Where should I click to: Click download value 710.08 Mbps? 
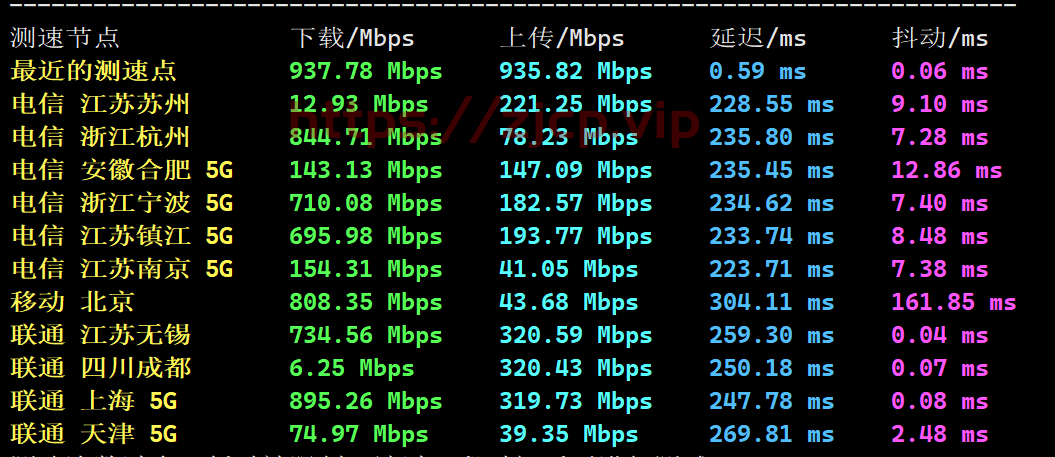(x=366, y=203)
